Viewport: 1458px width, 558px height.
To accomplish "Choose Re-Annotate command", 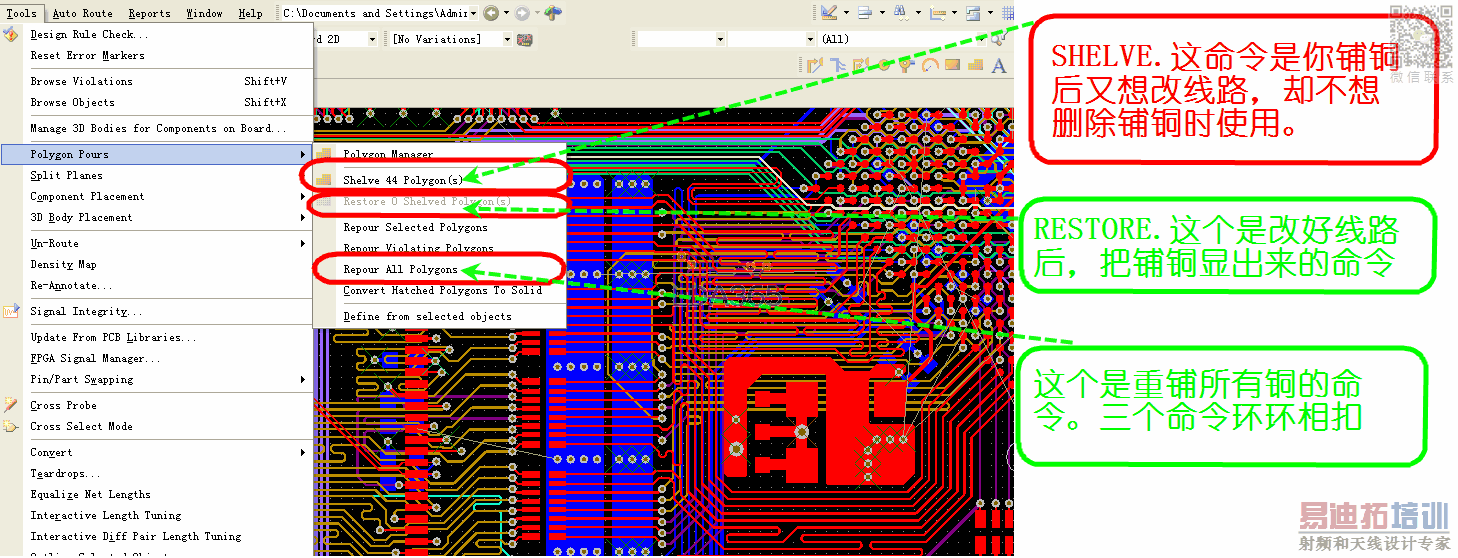I will pos(70,286).
